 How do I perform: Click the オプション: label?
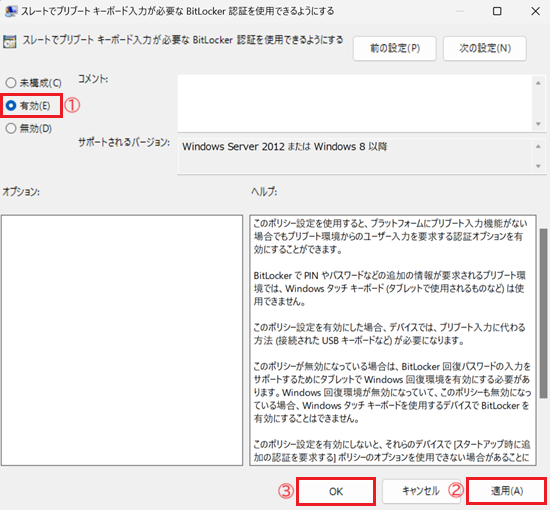(21, 192)
